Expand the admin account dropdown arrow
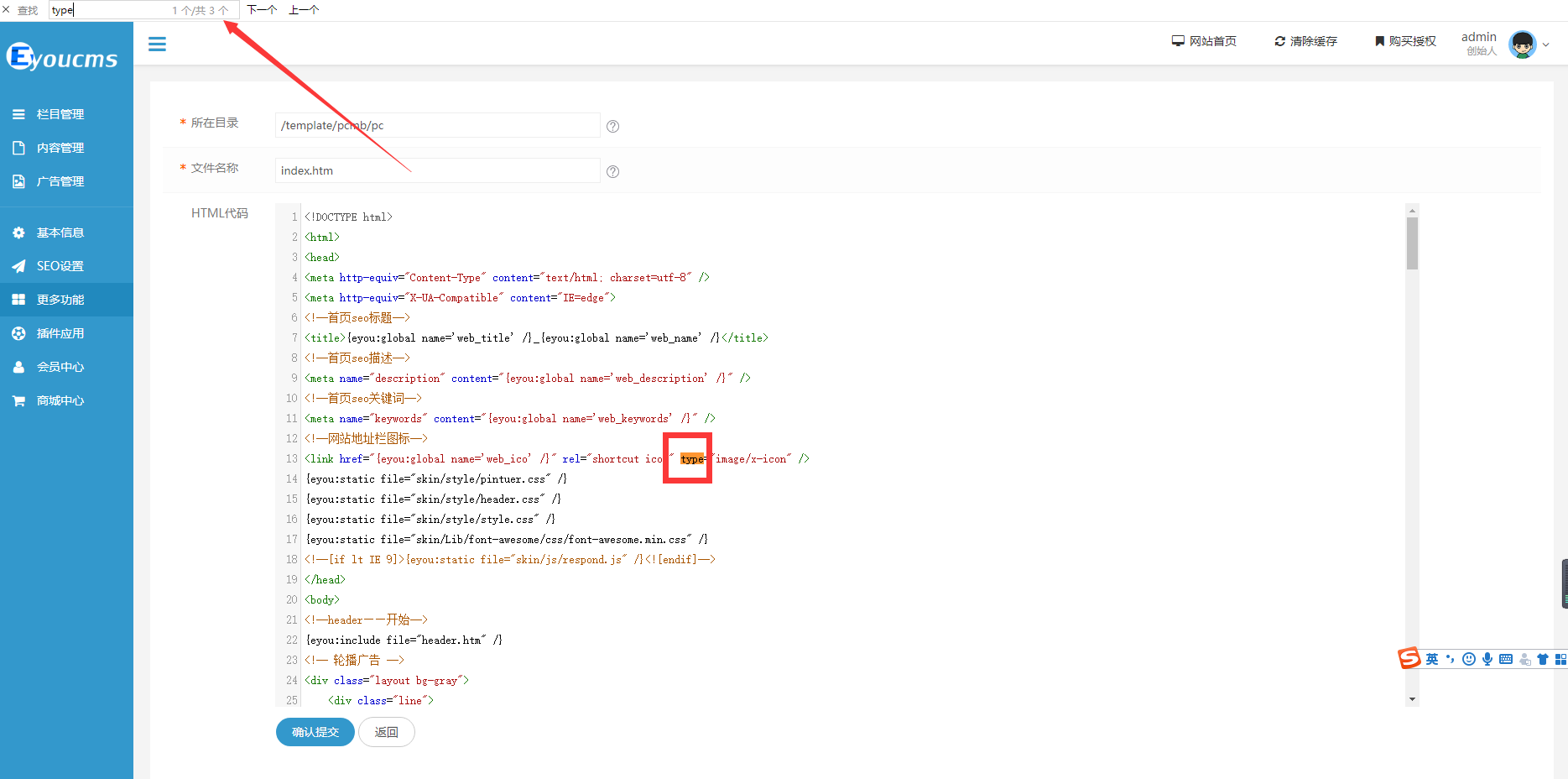This screenshot has height=779, width=1568. point(1545,45)
